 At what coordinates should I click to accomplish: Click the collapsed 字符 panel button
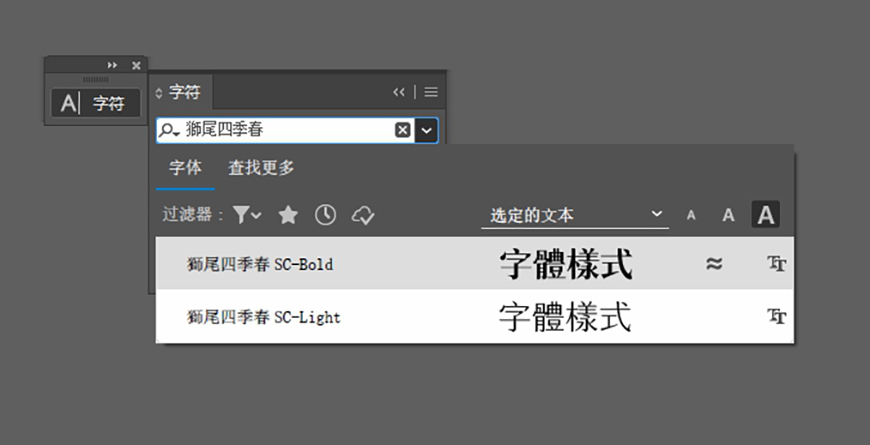(95, 103)
